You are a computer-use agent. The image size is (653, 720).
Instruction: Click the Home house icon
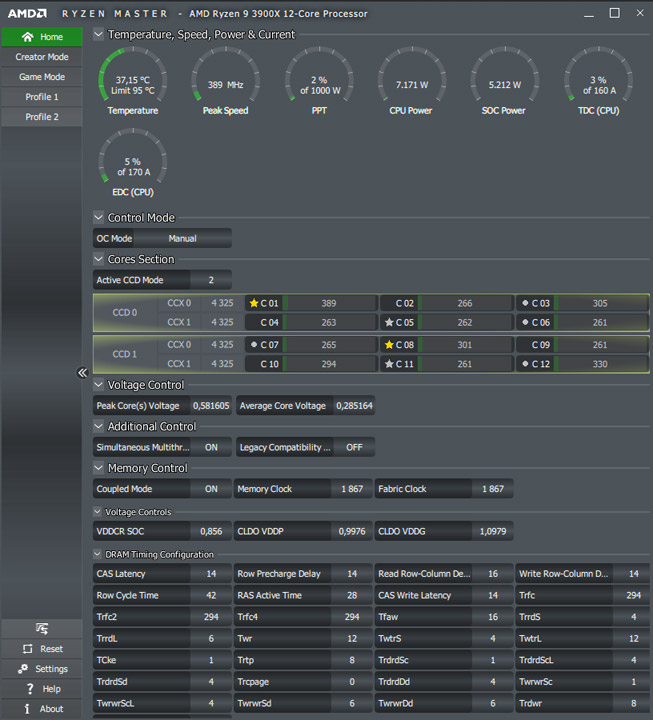[28, 37]
